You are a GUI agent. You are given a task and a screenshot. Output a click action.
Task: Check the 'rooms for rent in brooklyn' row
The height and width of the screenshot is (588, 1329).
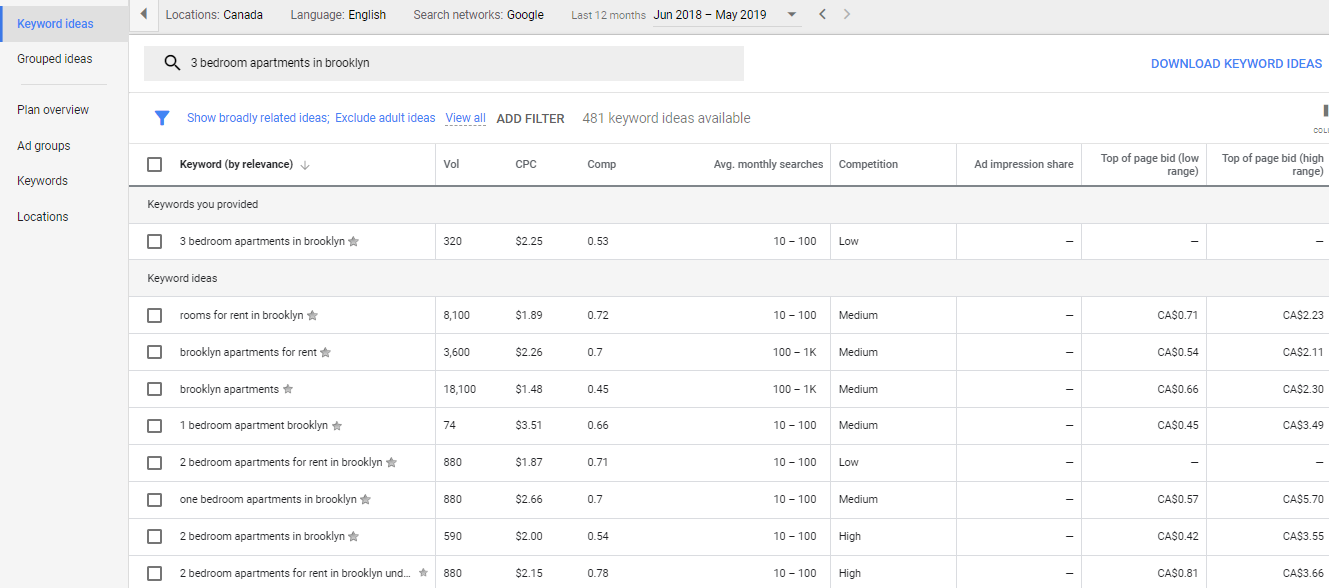pos(154,315)
